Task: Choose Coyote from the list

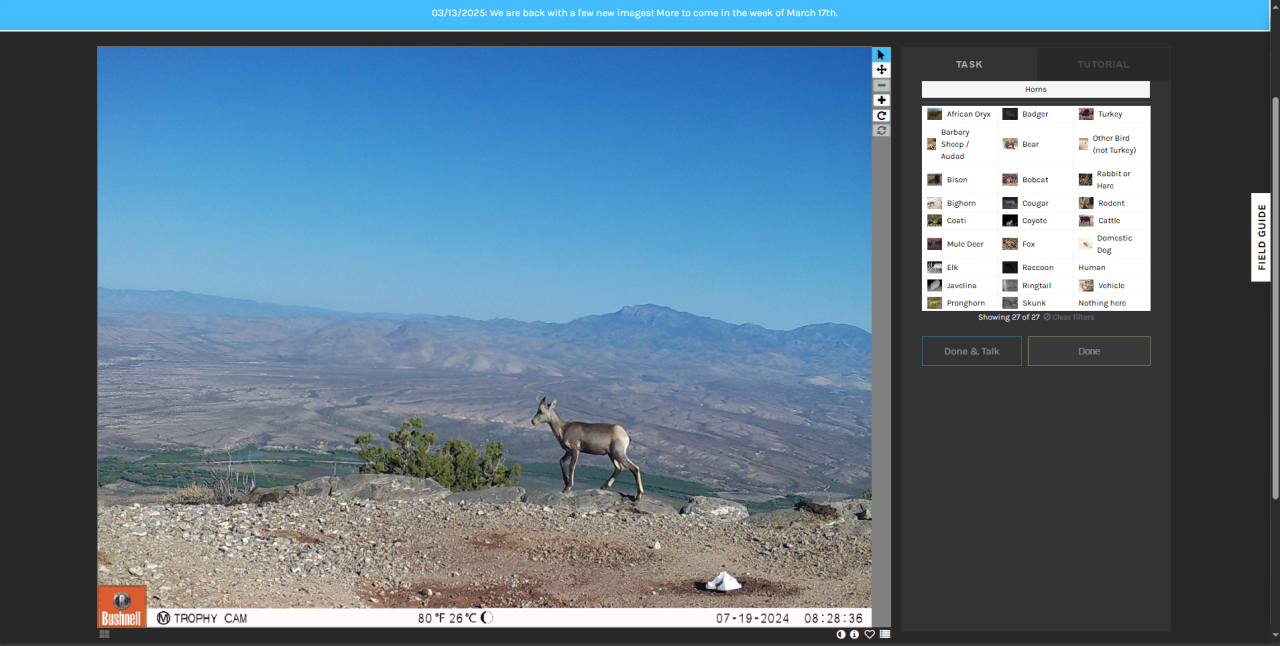Action: pyautogui.click(x=1036, y=220)
